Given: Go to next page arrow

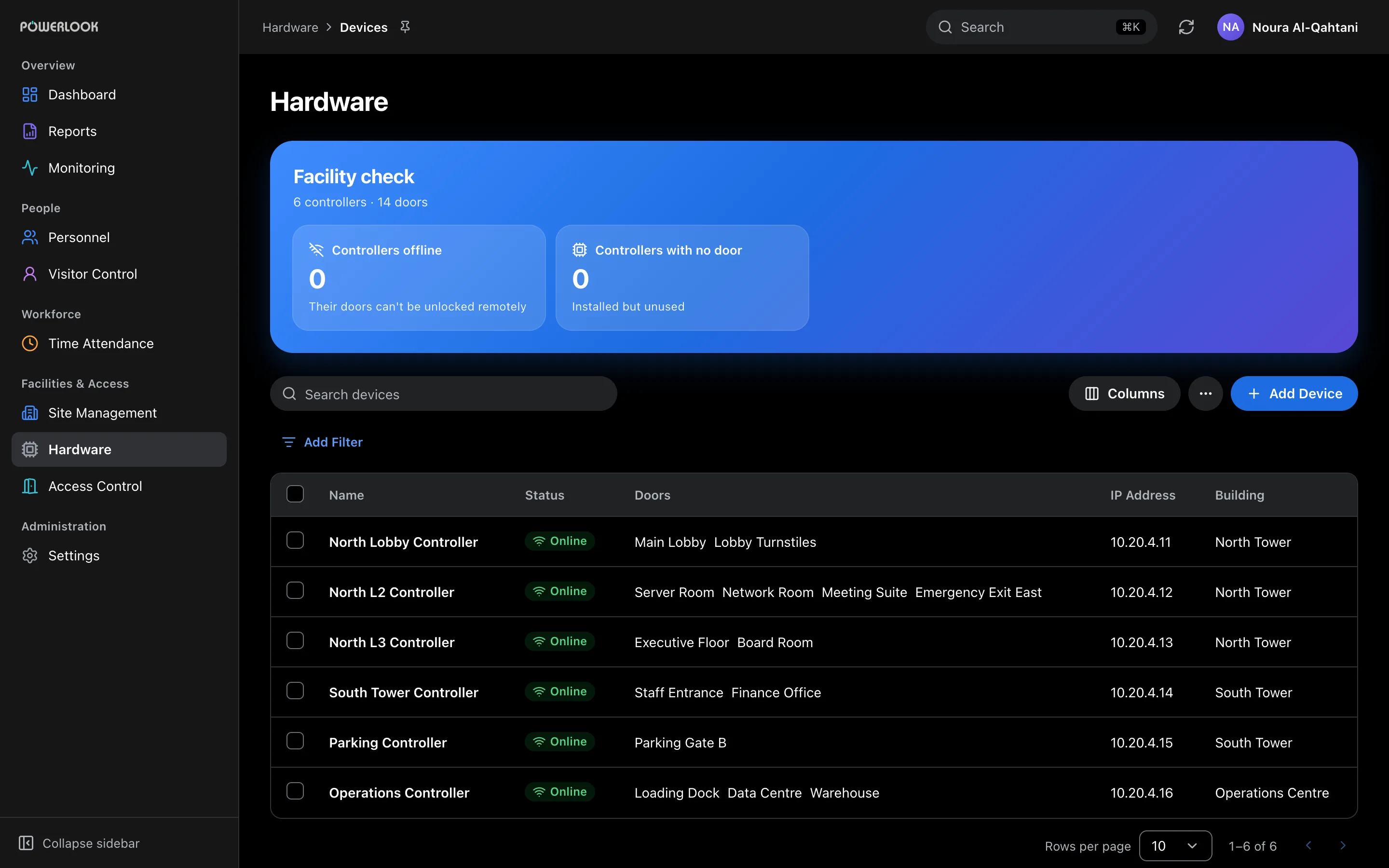Looking at the screenshot, I should pos(1343,846).
